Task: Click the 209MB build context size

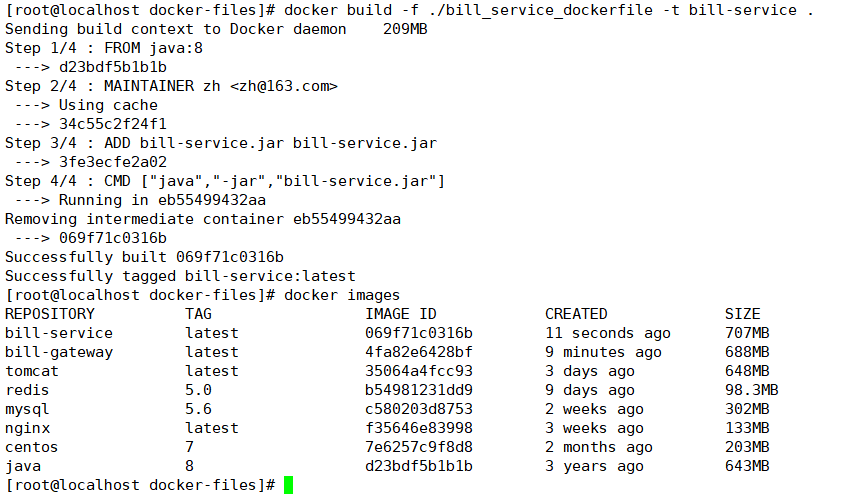Action: [x=405, y=29]
